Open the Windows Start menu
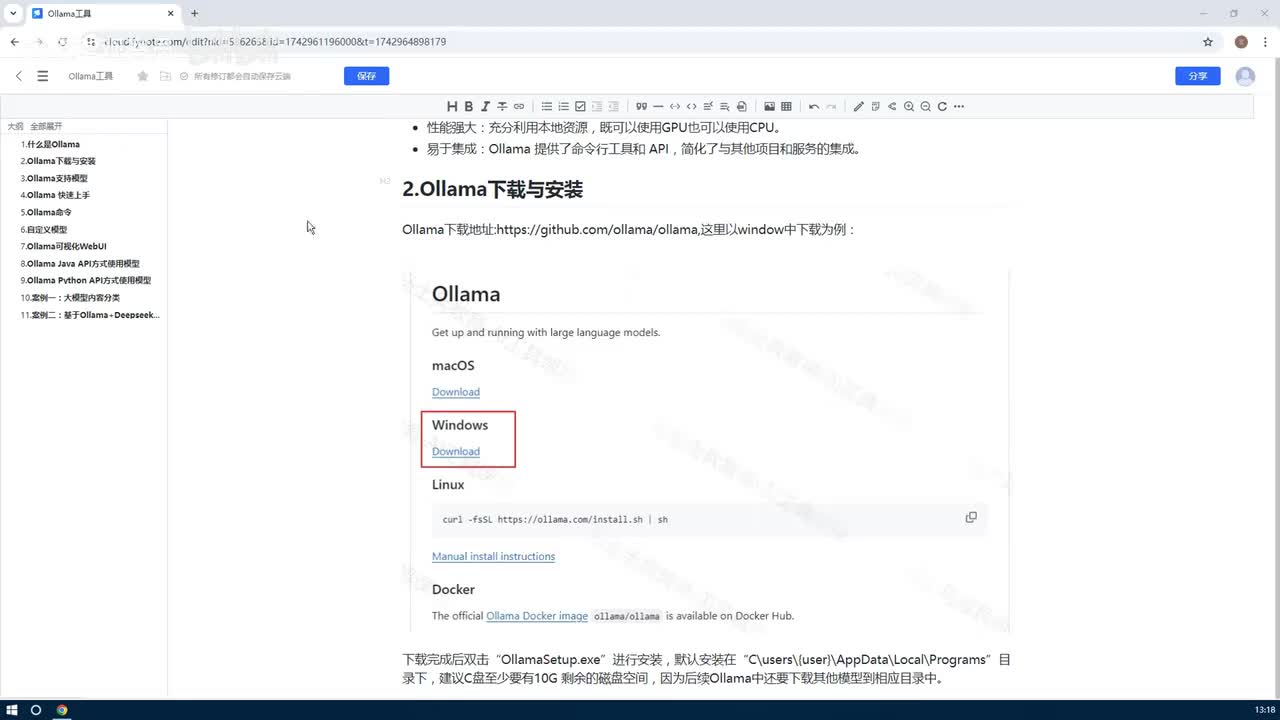 [13, 710]
